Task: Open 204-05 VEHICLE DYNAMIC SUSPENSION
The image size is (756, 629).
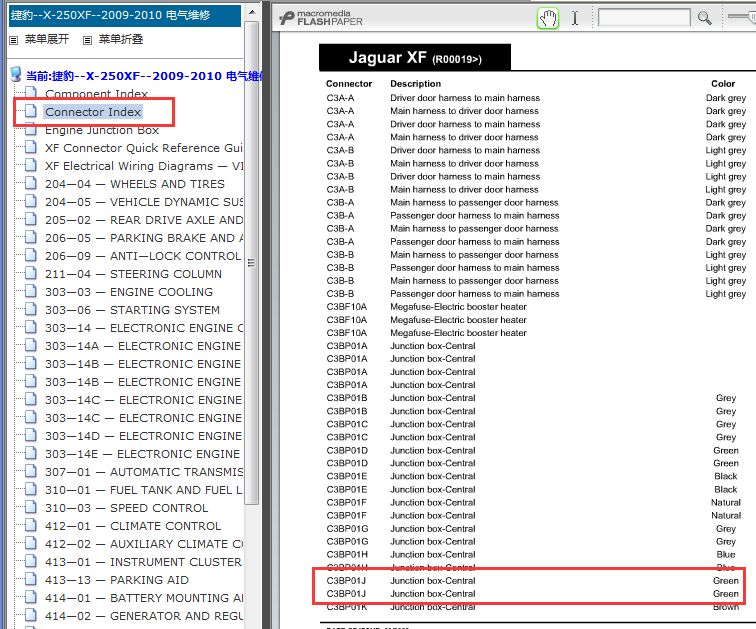Action: [144, 202]
